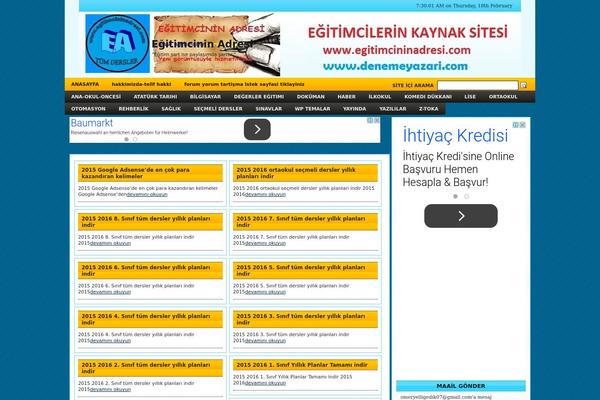Viewport: 600px width, 400px height.
Task: Open ANA-OKUL-ÖNCESİ category
Action: pyautogui.click(x=96, y=97)
